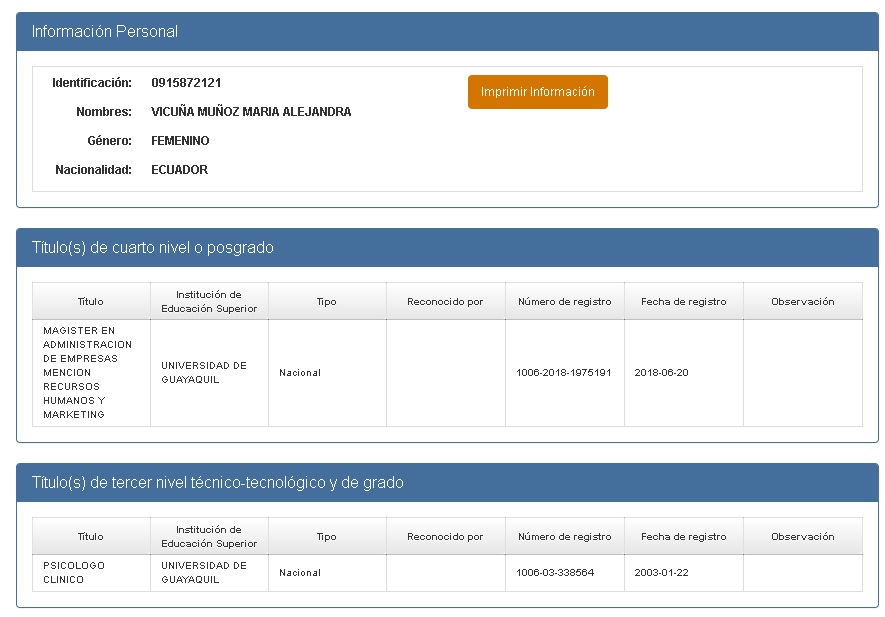Click the tercer nivel técnico-tecnológico heading

(218, 483)
